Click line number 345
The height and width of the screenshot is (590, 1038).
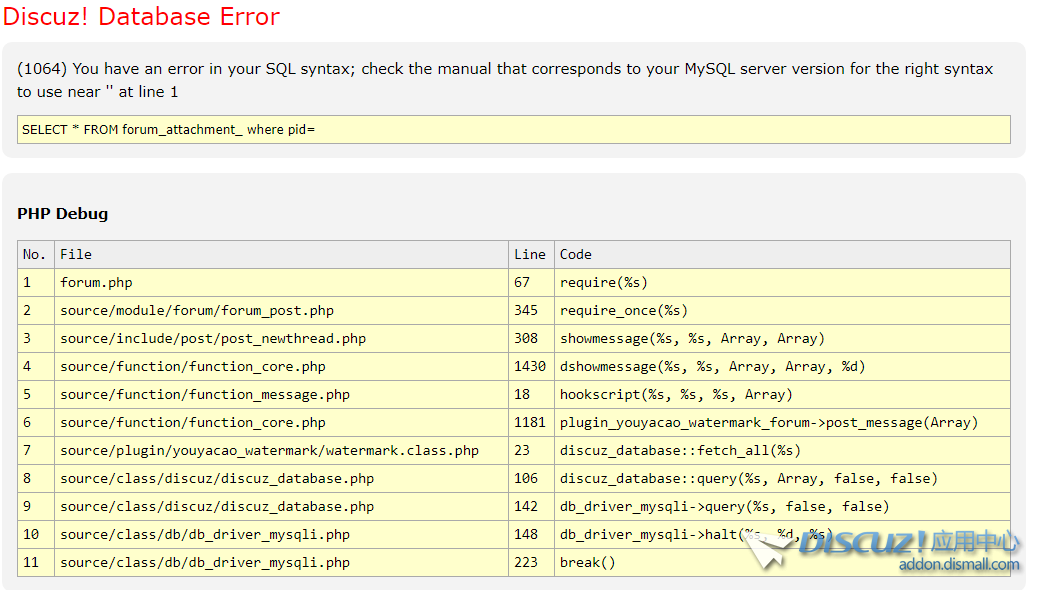pos(532,311)
